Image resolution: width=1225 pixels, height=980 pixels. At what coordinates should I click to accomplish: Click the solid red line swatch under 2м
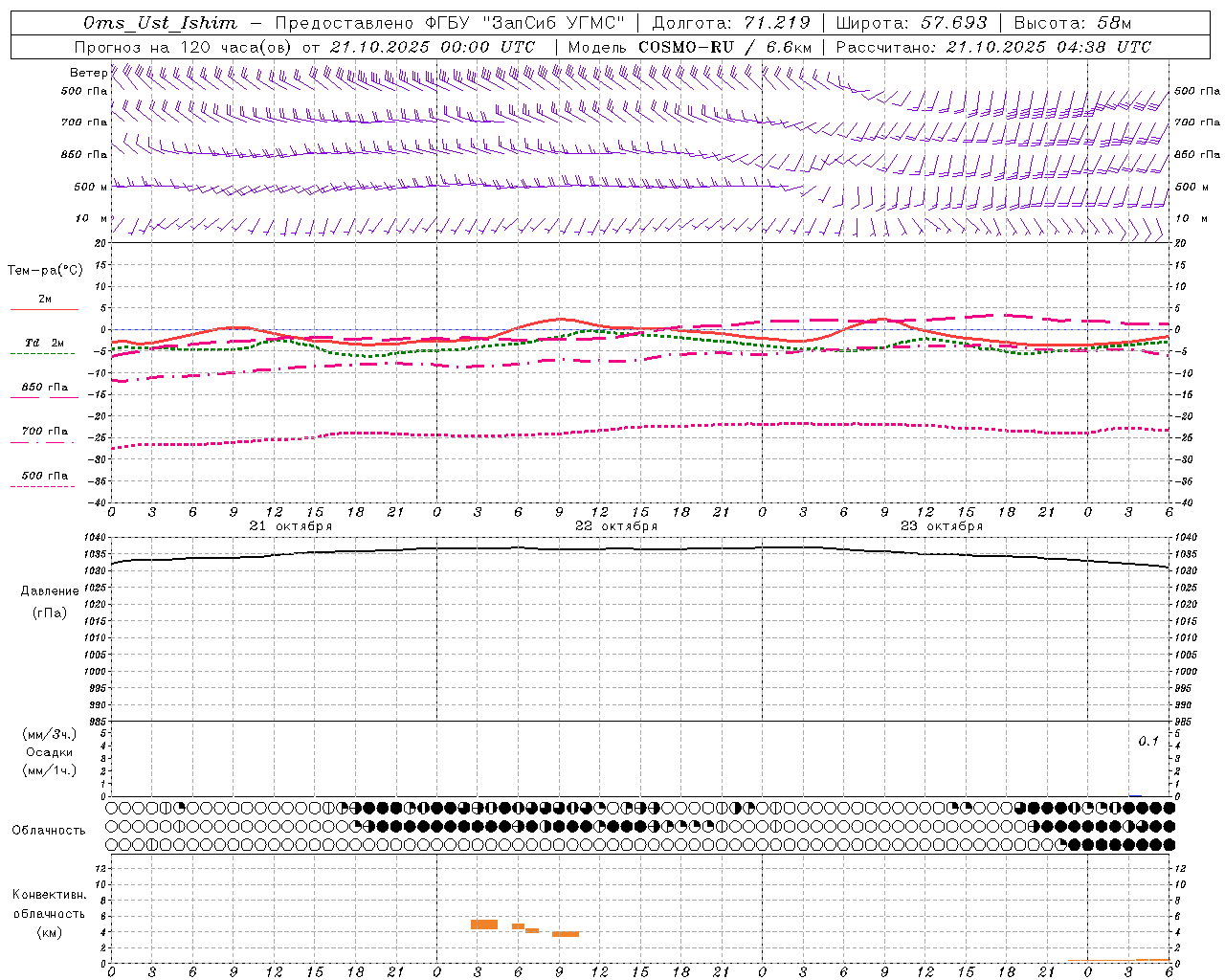44,310
